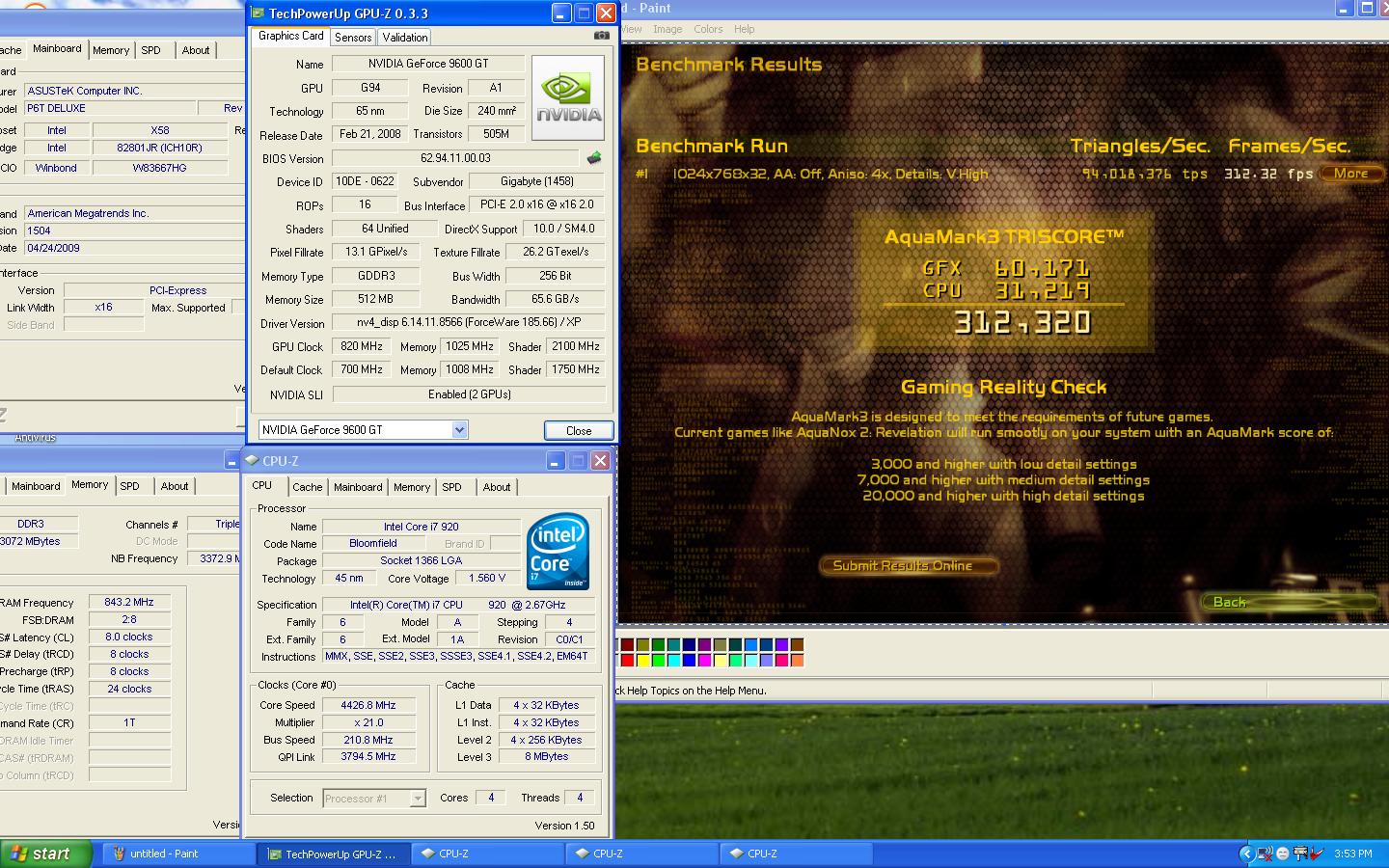Click the AquaMark total score 312,320
This screenshot has height=868, width=1389.
pos(1022,322)
